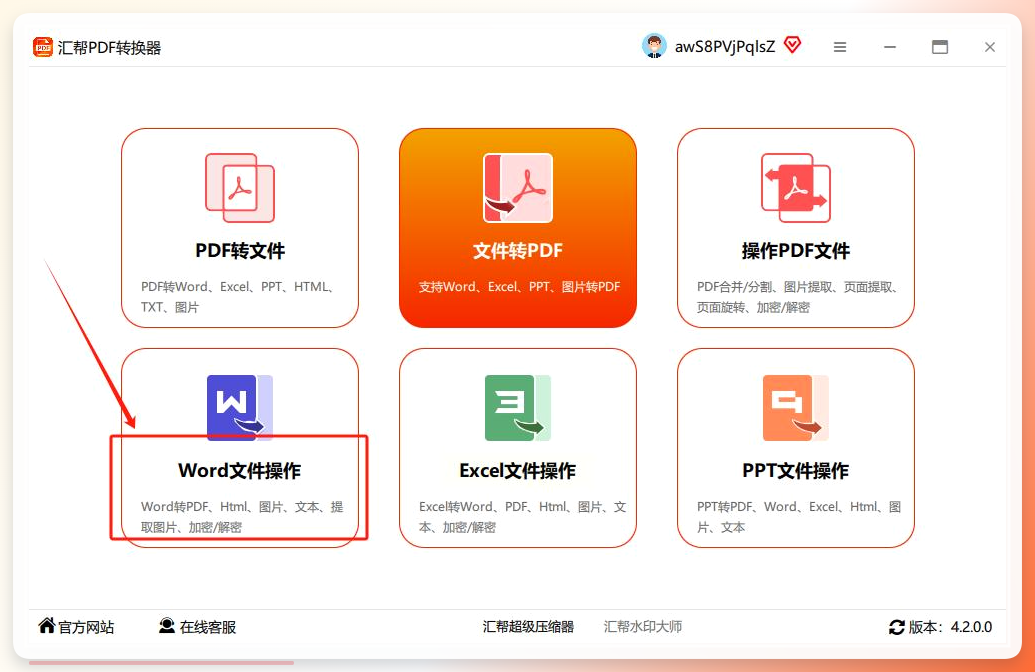Open the hamburger menu

tap(840, 47)
